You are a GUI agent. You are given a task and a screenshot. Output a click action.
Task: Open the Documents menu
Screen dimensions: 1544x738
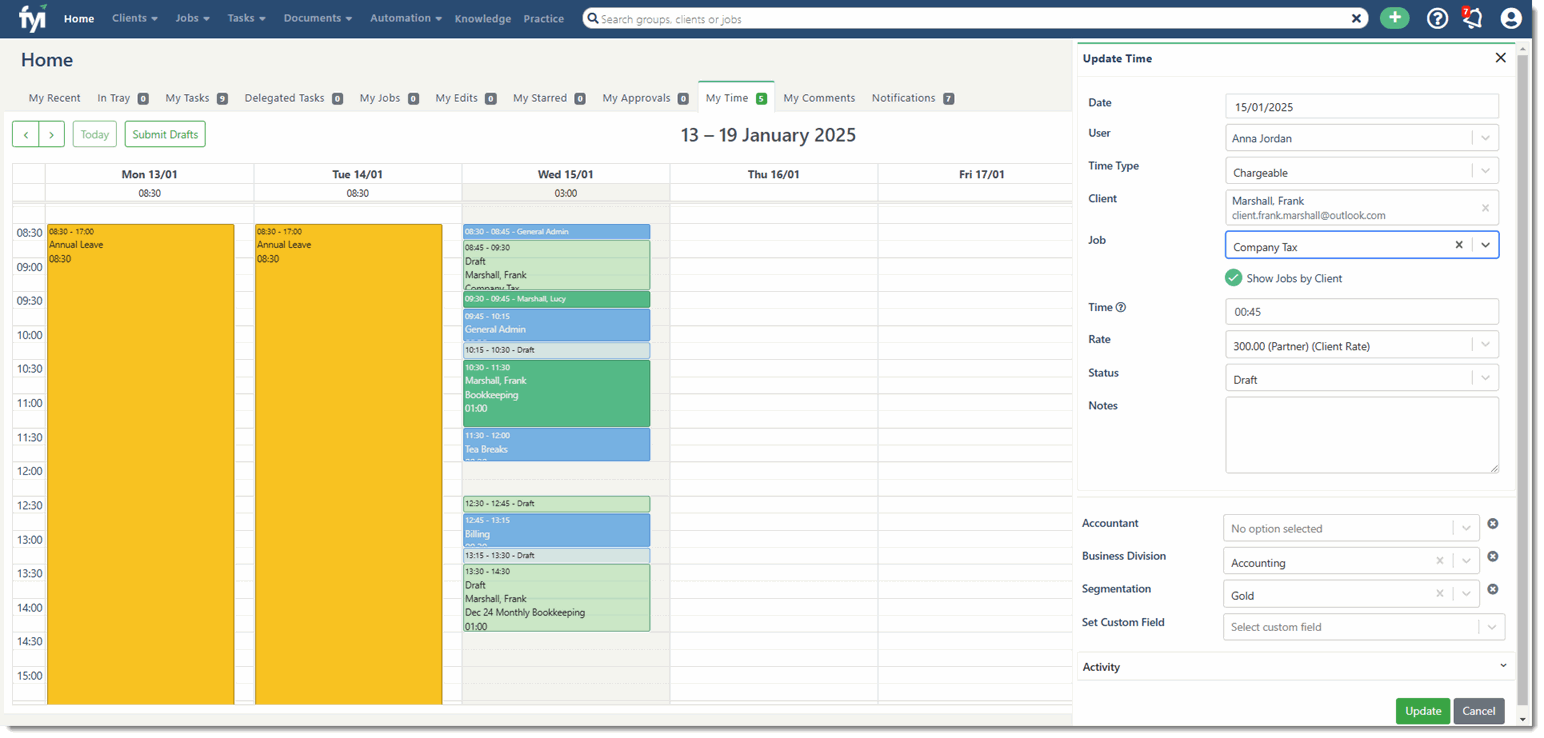point(318,18)
